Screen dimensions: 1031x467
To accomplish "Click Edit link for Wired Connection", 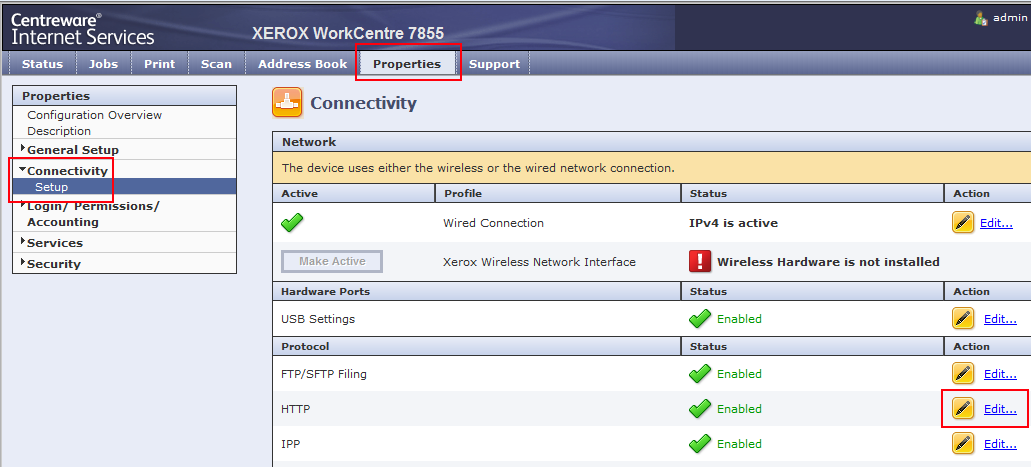I will point(996,223).
